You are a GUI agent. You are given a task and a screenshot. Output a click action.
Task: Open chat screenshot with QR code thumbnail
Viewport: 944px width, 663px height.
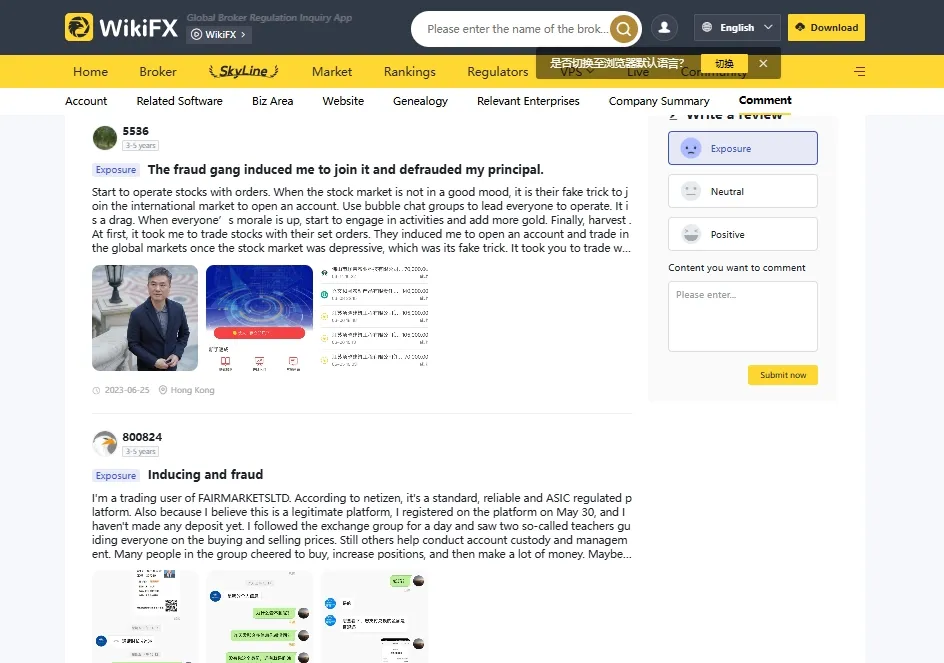click(144, 617)
